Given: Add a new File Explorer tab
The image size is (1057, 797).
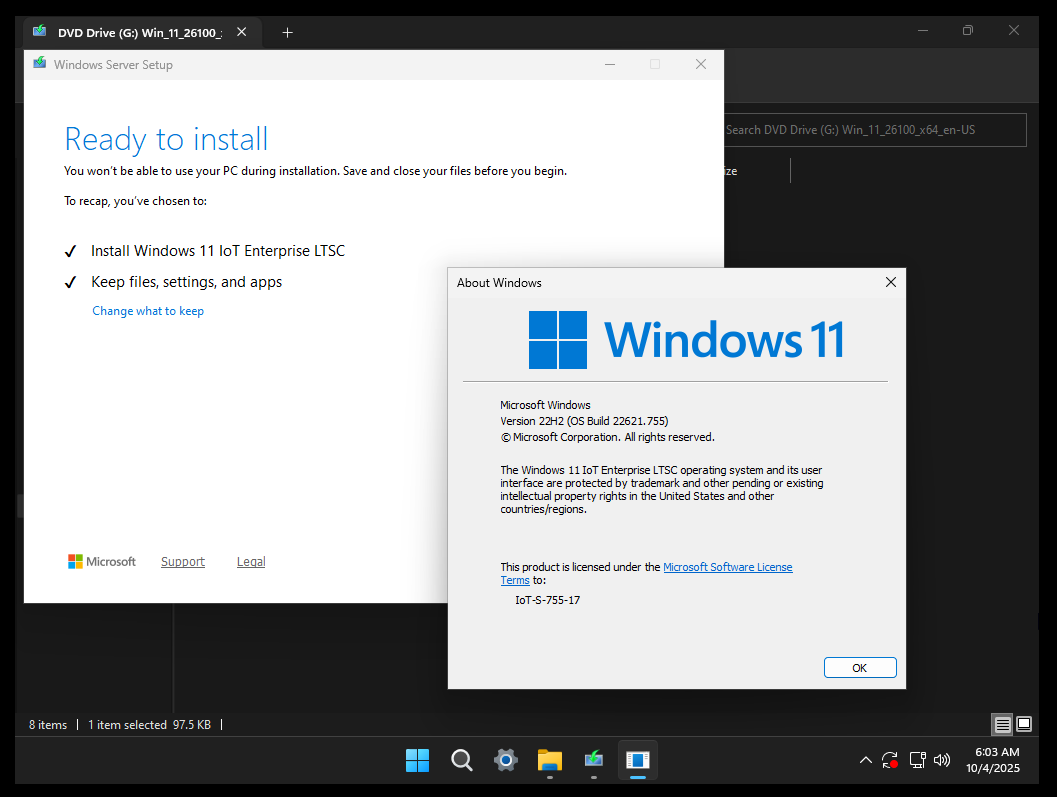Looking at the screenshot, I should (287, 32).
